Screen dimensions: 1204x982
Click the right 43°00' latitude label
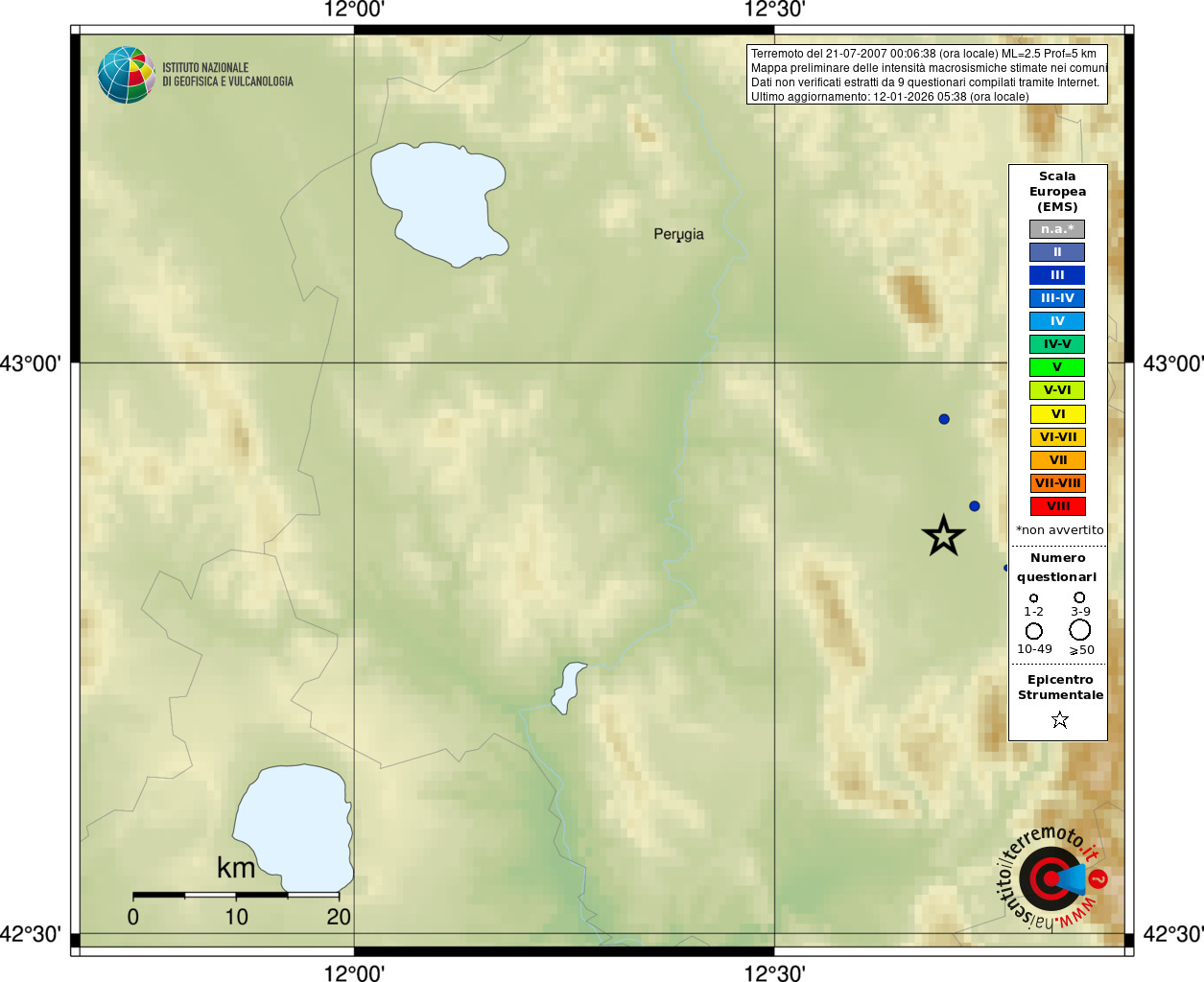tap(1173, 363)
